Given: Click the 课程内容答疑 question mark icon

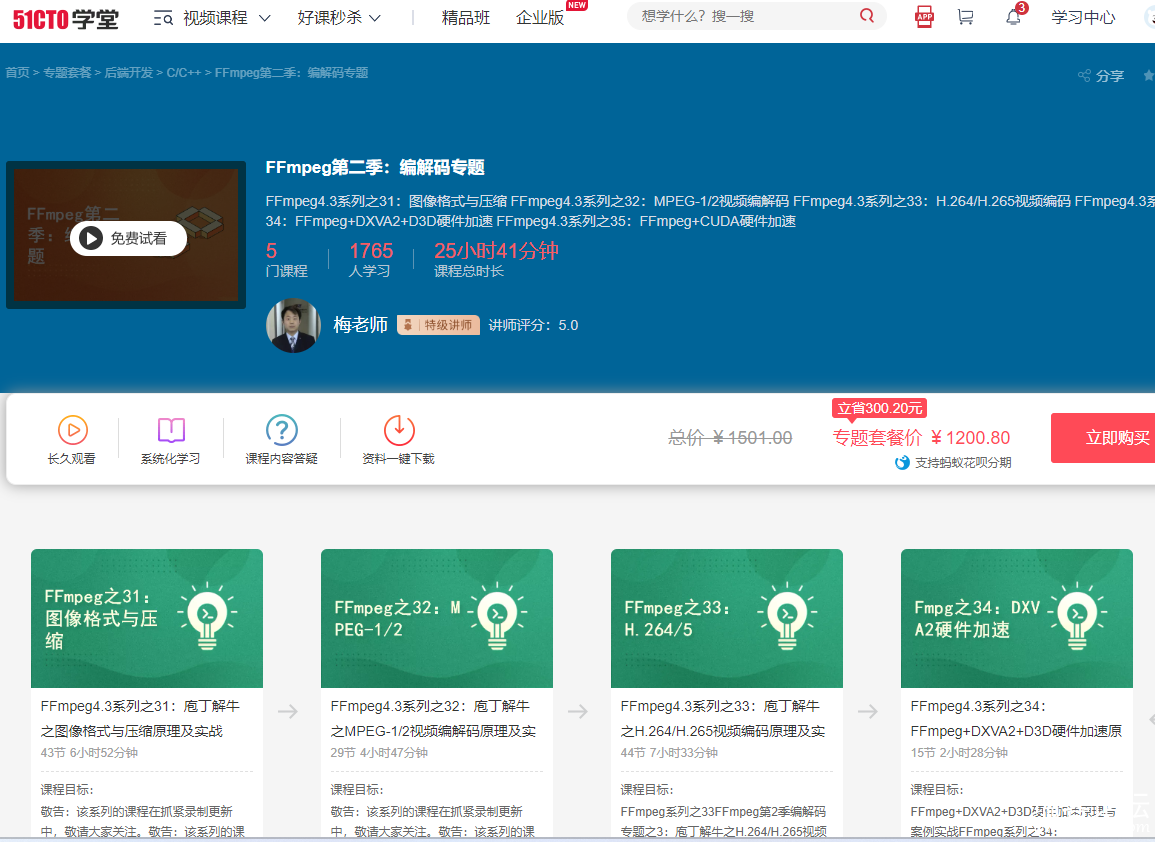Looking at the screenshot, I should coord(281,430).
